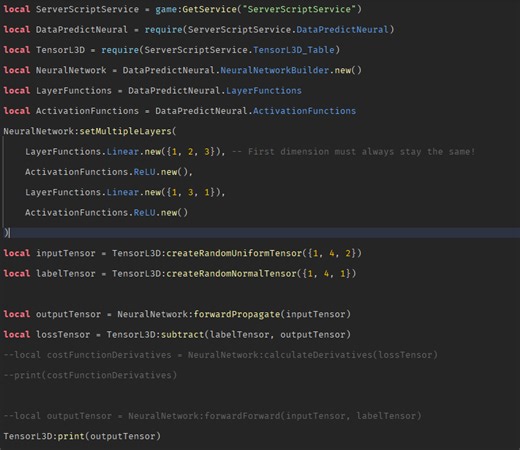Image resolution: width=520 pixels, height=450 pixels.
Task: Click the TensorL3D_Table module reference
Action: (293, 50)
